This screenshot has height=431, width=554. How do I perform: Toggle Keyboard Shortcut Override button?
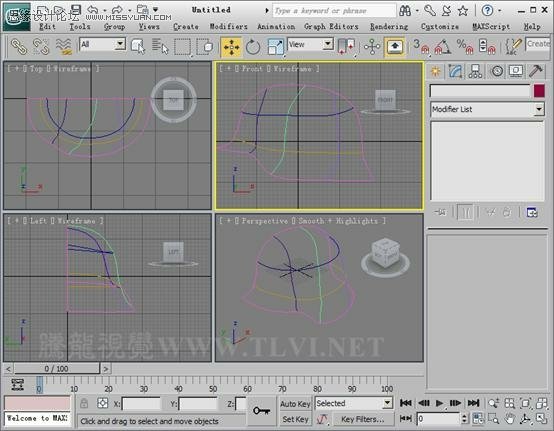tap(395, 47)
